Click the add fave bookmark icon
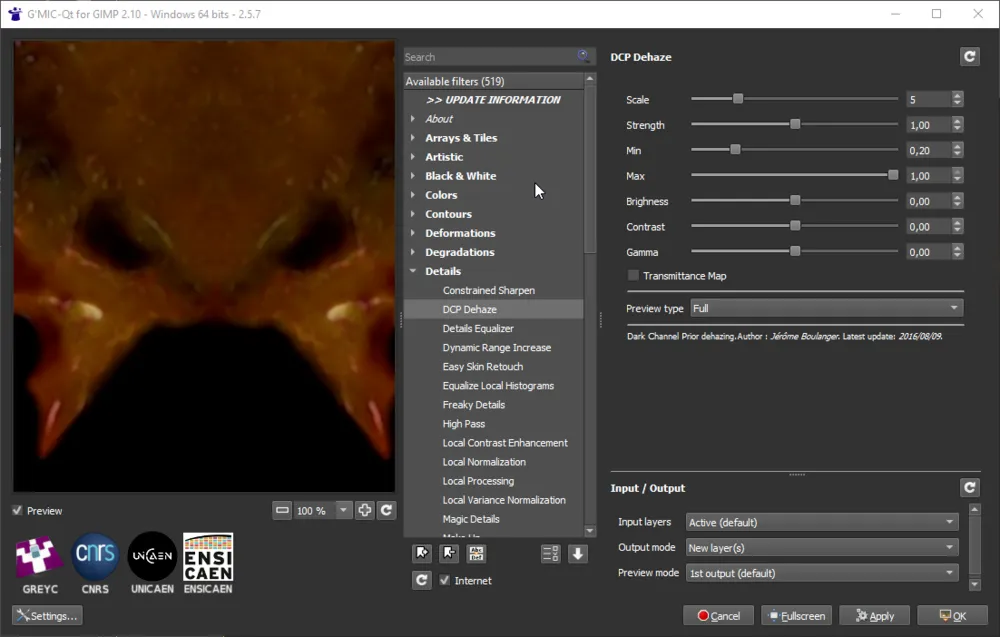The height and width of the screenshot is (637, 1000). (422, 553)
